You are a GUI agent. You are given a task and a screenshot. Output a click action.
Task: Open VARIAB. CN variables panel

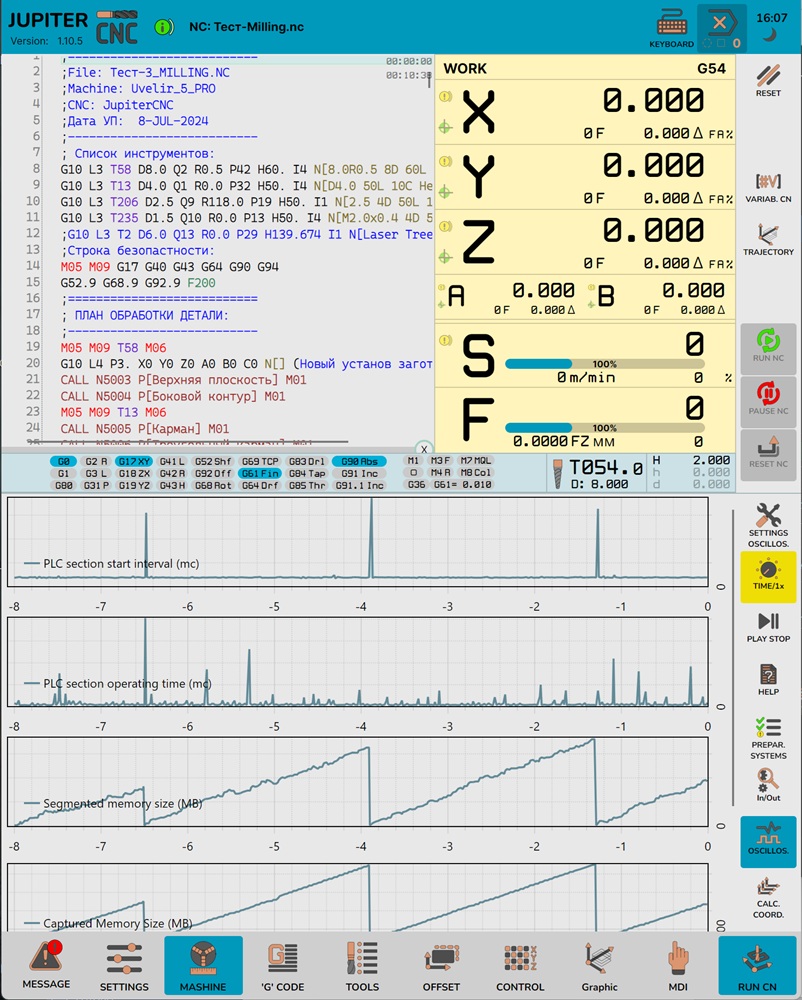768,187
